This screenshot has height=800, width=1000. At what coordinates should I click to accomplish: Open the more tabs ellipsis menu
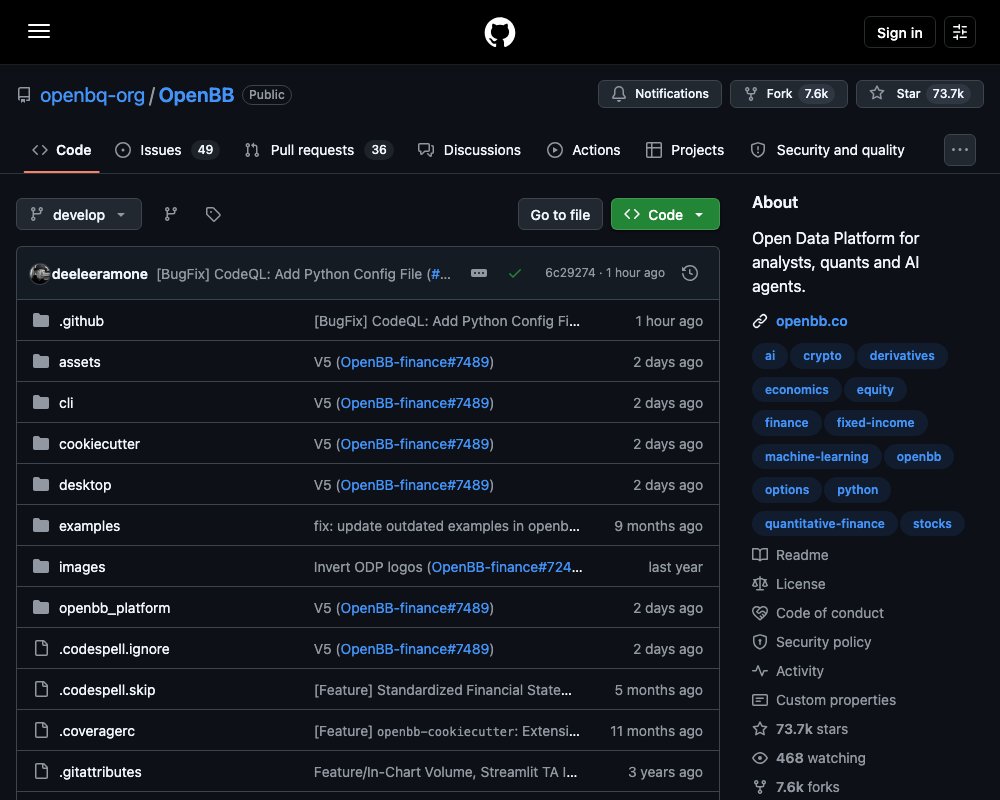pos(960,150)
